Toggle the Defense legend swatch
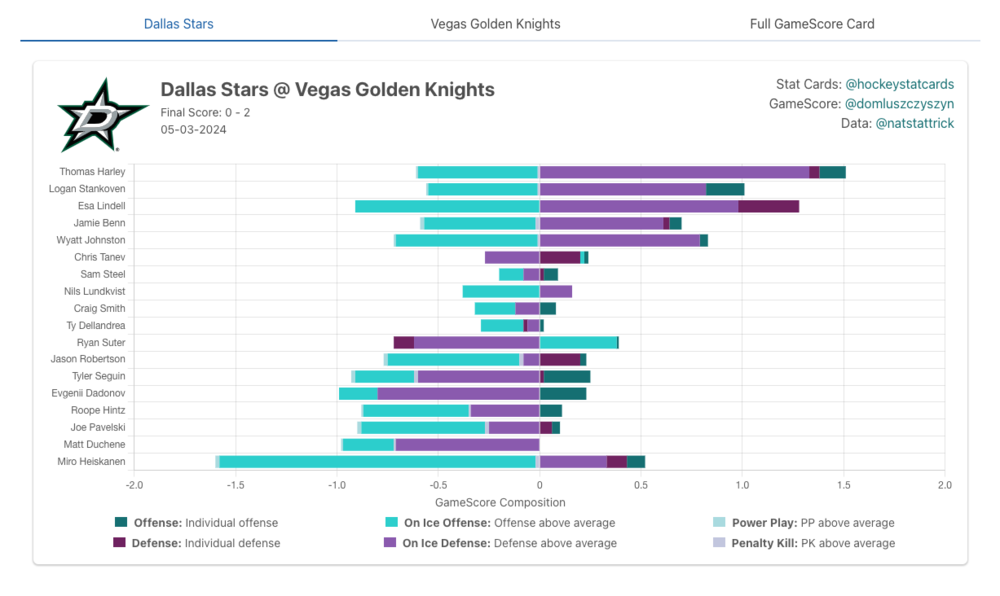The image size is (1000, 596). [121, 543]
